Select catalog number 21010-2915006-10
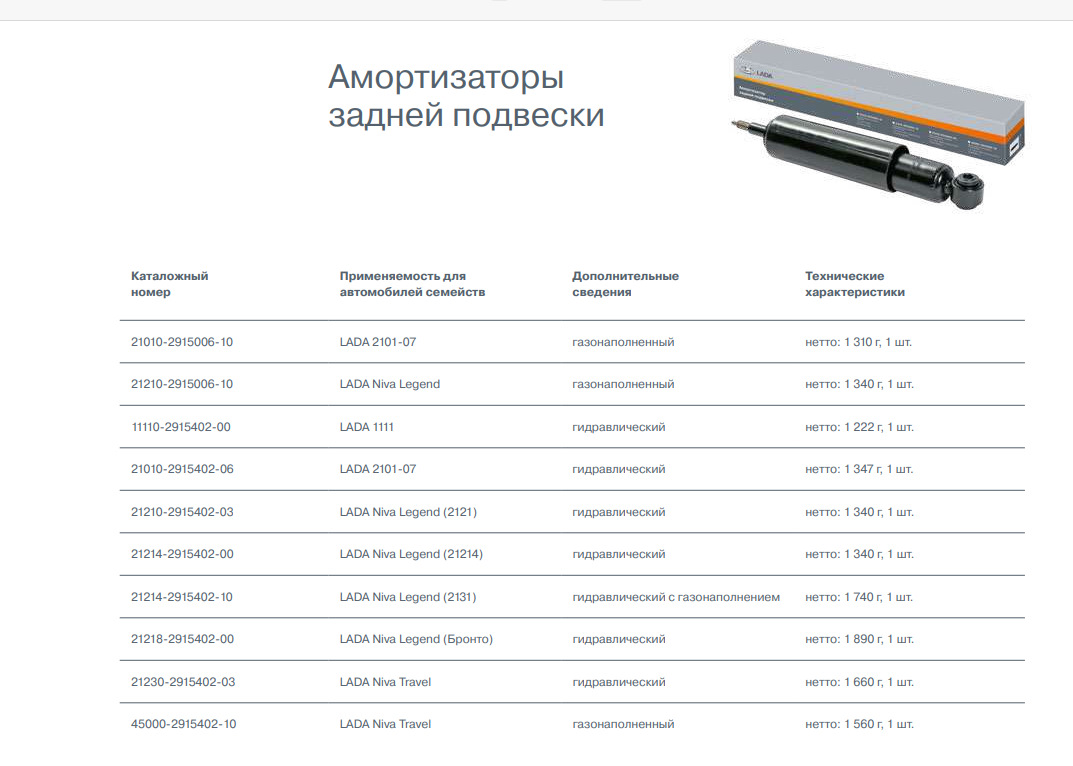 tap(182, 342)
